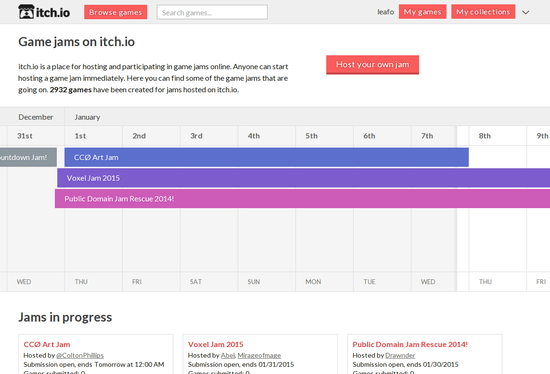Open Public Domain Jam Rescue 2014! card title
The image size is (550, 374).
click(410, 345)
